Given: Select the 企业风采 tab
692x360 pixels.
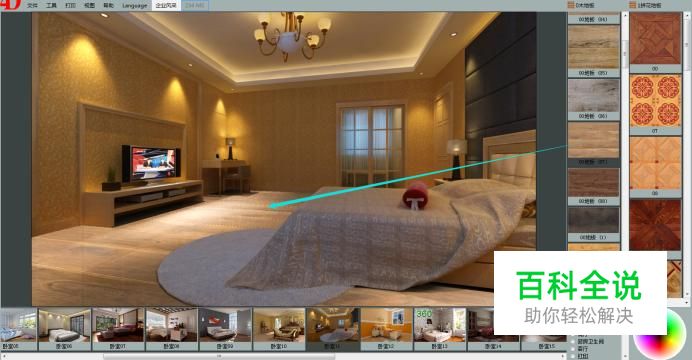Looking at the screenshot, I should [166, 6].
